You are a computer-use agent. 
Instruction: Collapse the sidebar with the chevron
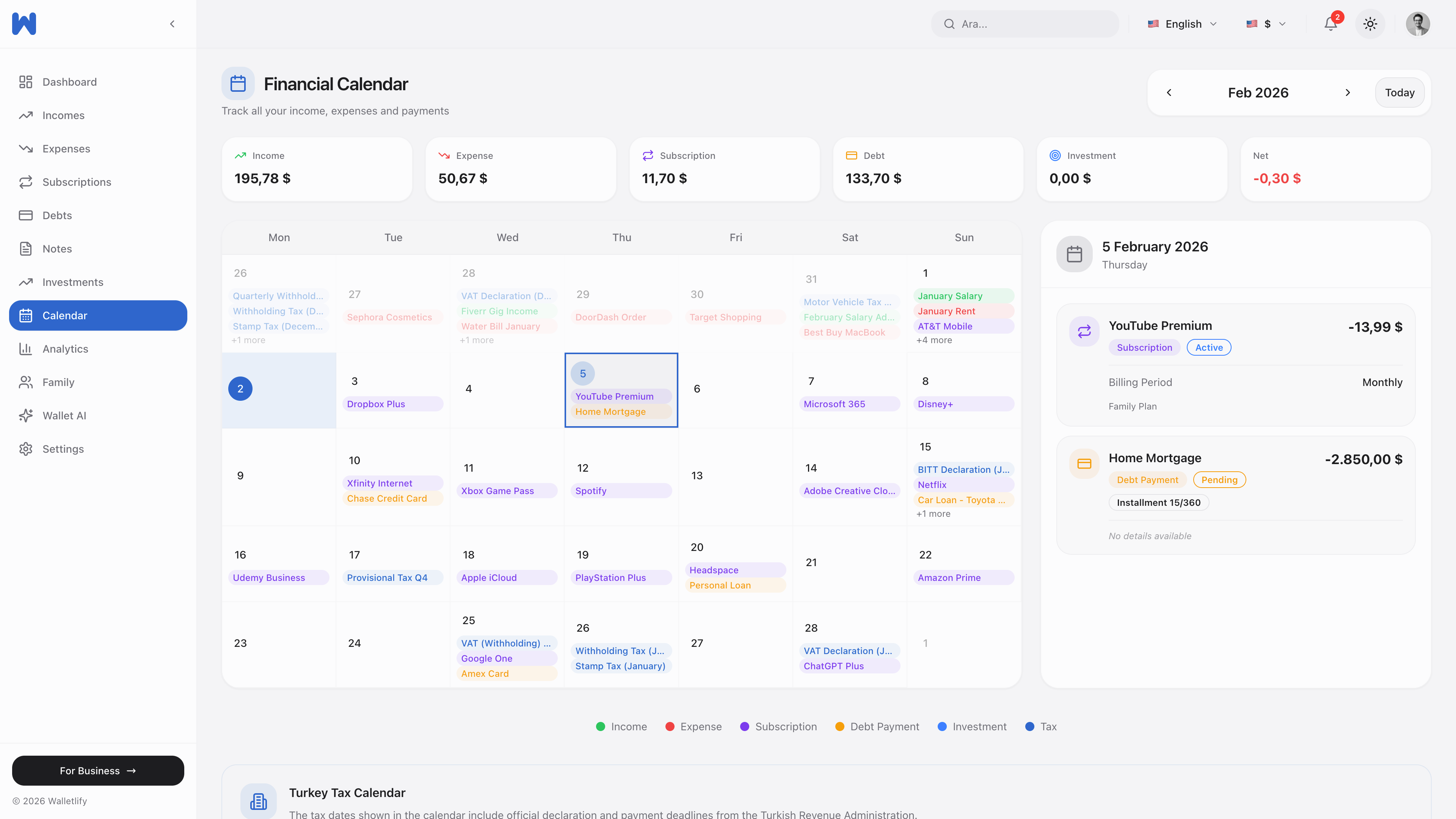(x=173, y=24)
